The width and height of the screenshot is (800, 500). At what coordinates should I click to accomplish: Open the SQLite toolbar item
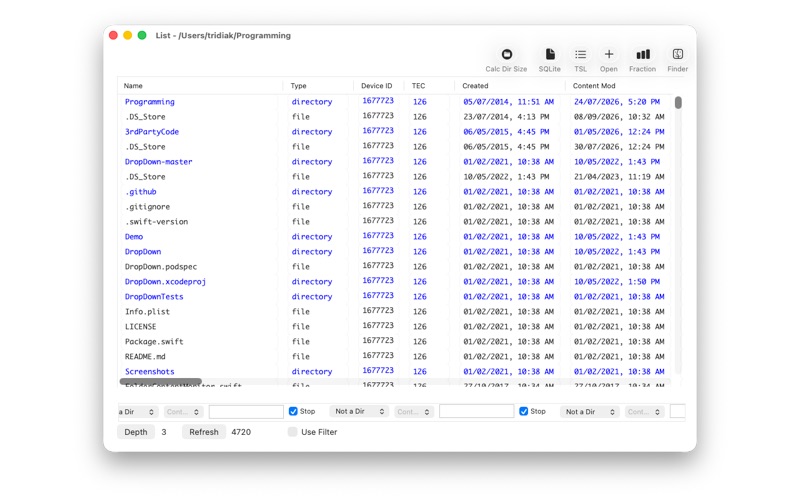549,54
